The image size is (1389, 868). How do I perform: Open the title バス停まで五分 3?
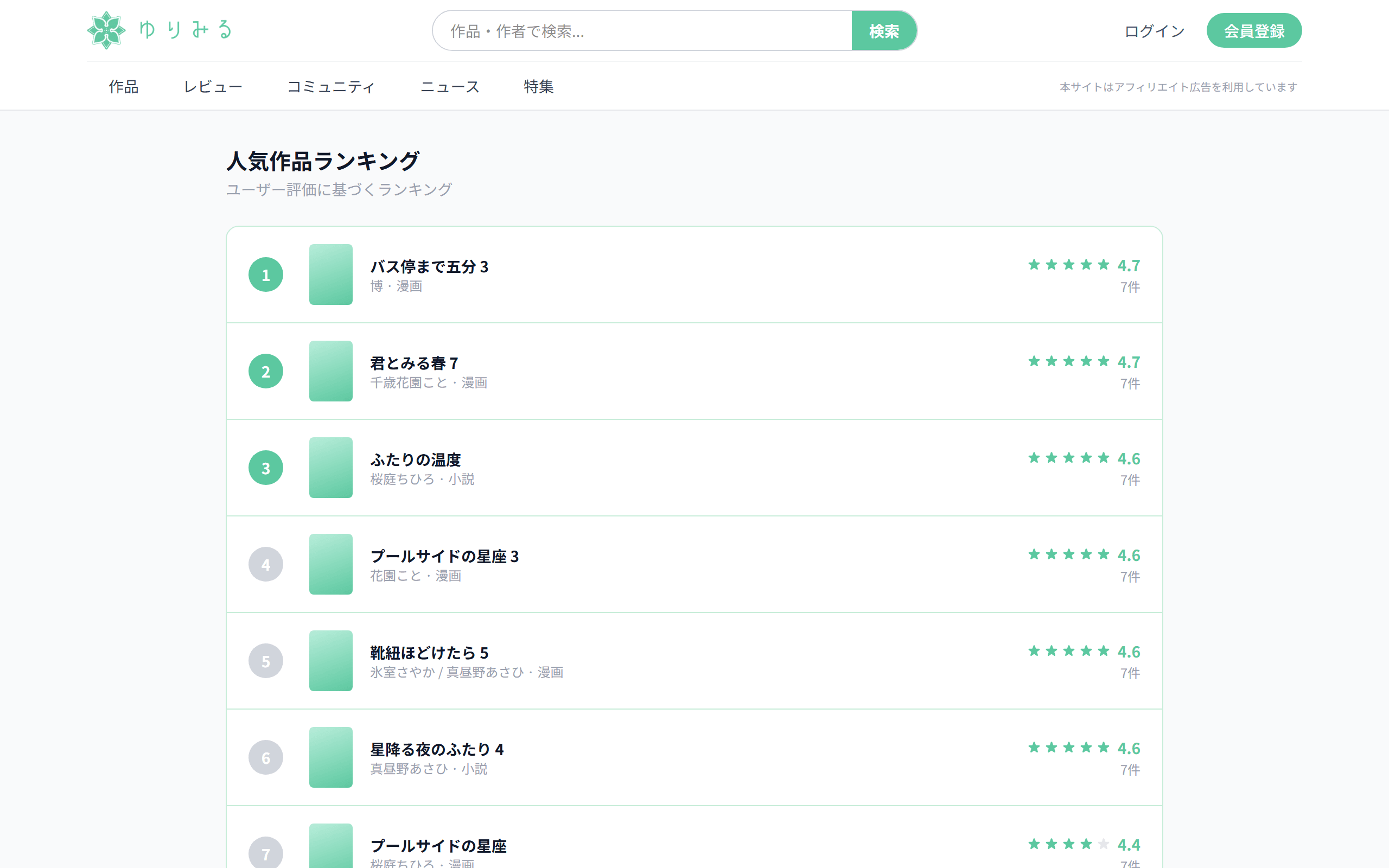[x=429, y=267]
